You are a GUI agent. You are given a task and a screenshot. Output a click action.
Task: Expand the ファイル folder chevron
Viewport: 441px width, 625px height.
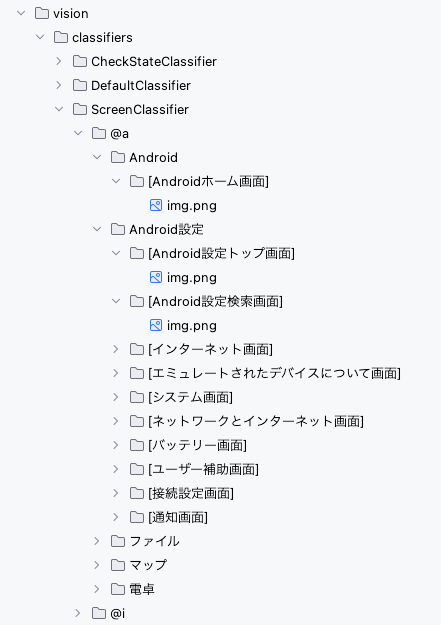click(x=97, y=541)
